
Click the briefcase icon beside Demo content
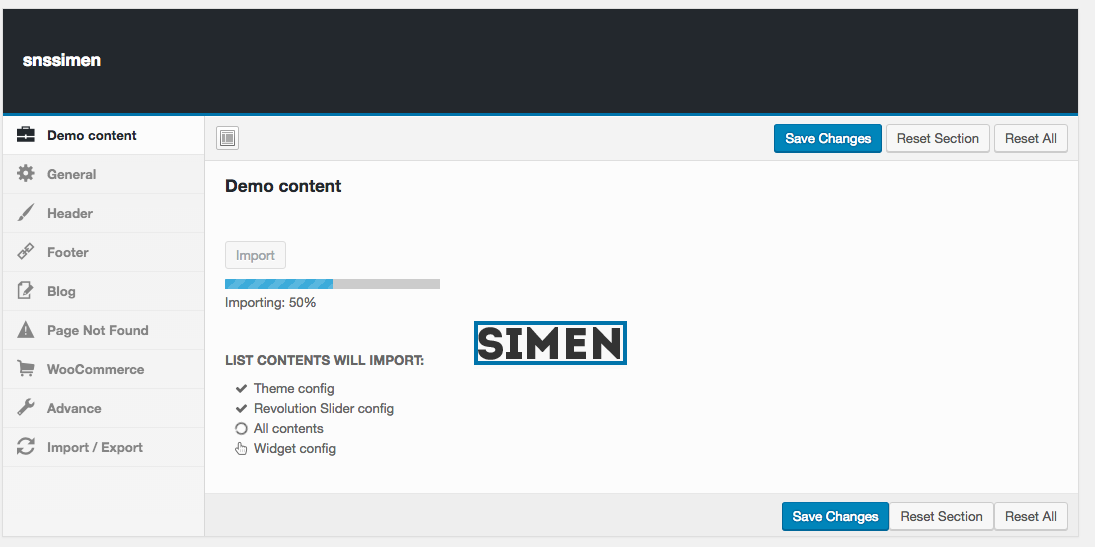click(26, 135)
